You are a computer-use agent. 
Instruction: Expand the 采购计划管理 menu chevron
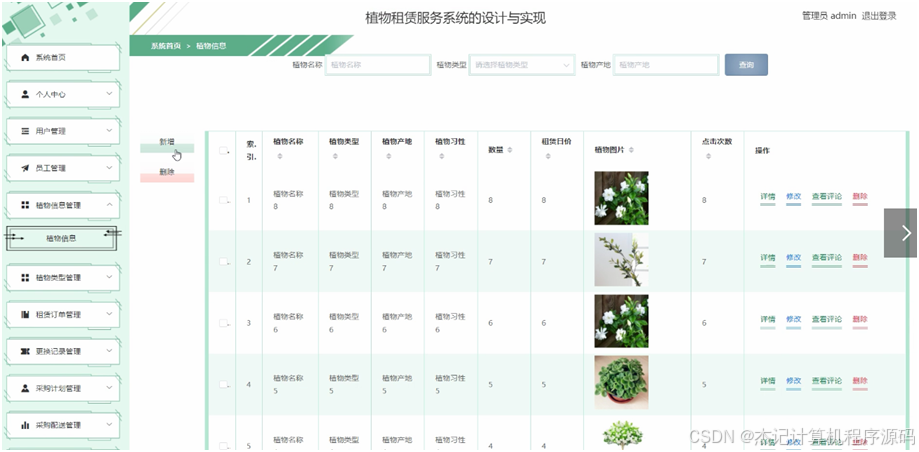pyautogui.click(x=109, y=388)
